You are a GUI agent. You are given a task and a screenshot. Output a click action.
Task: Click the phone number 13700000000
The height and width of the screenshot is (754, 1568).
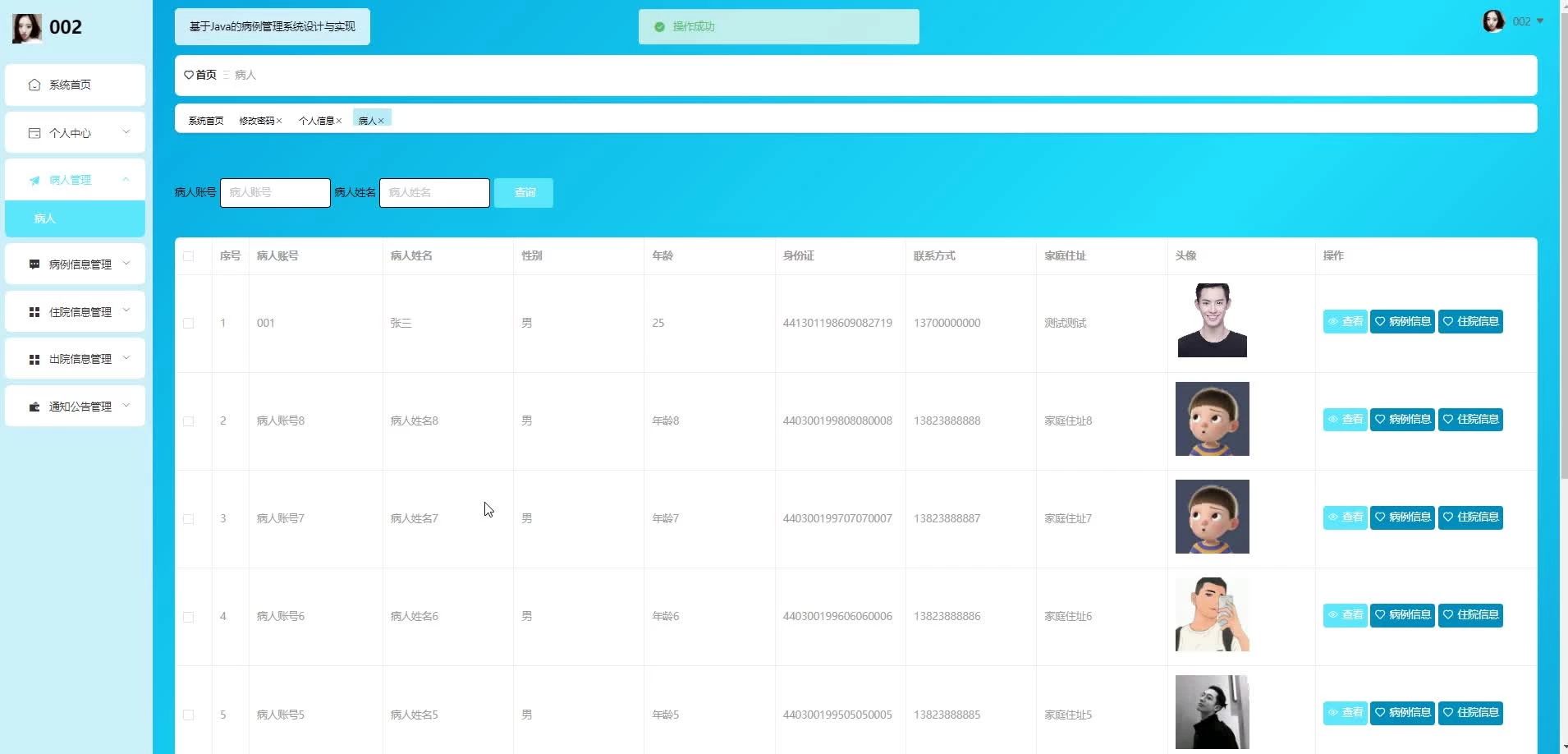pos(947,323)
